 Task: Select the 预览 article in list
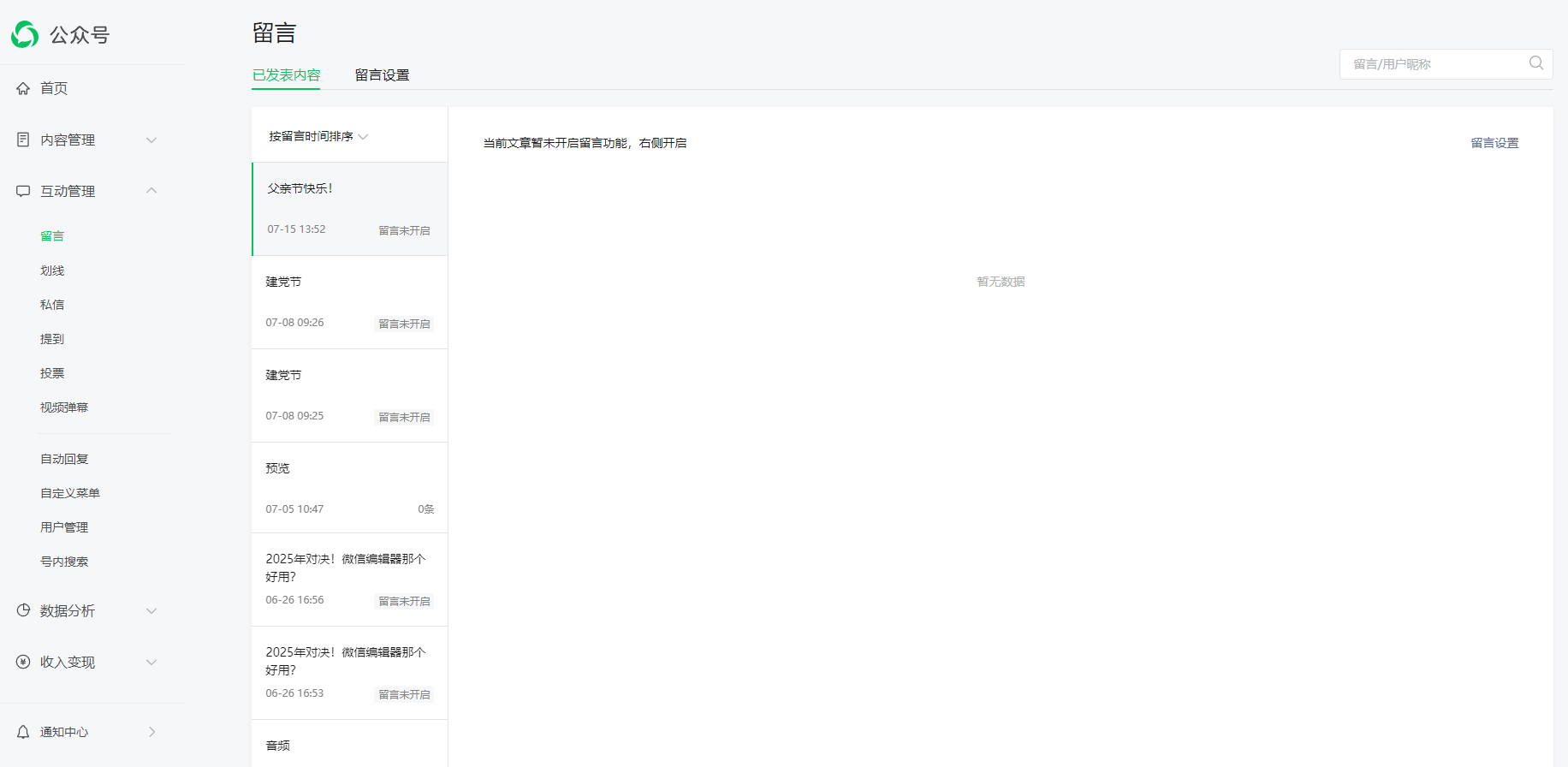349,488
